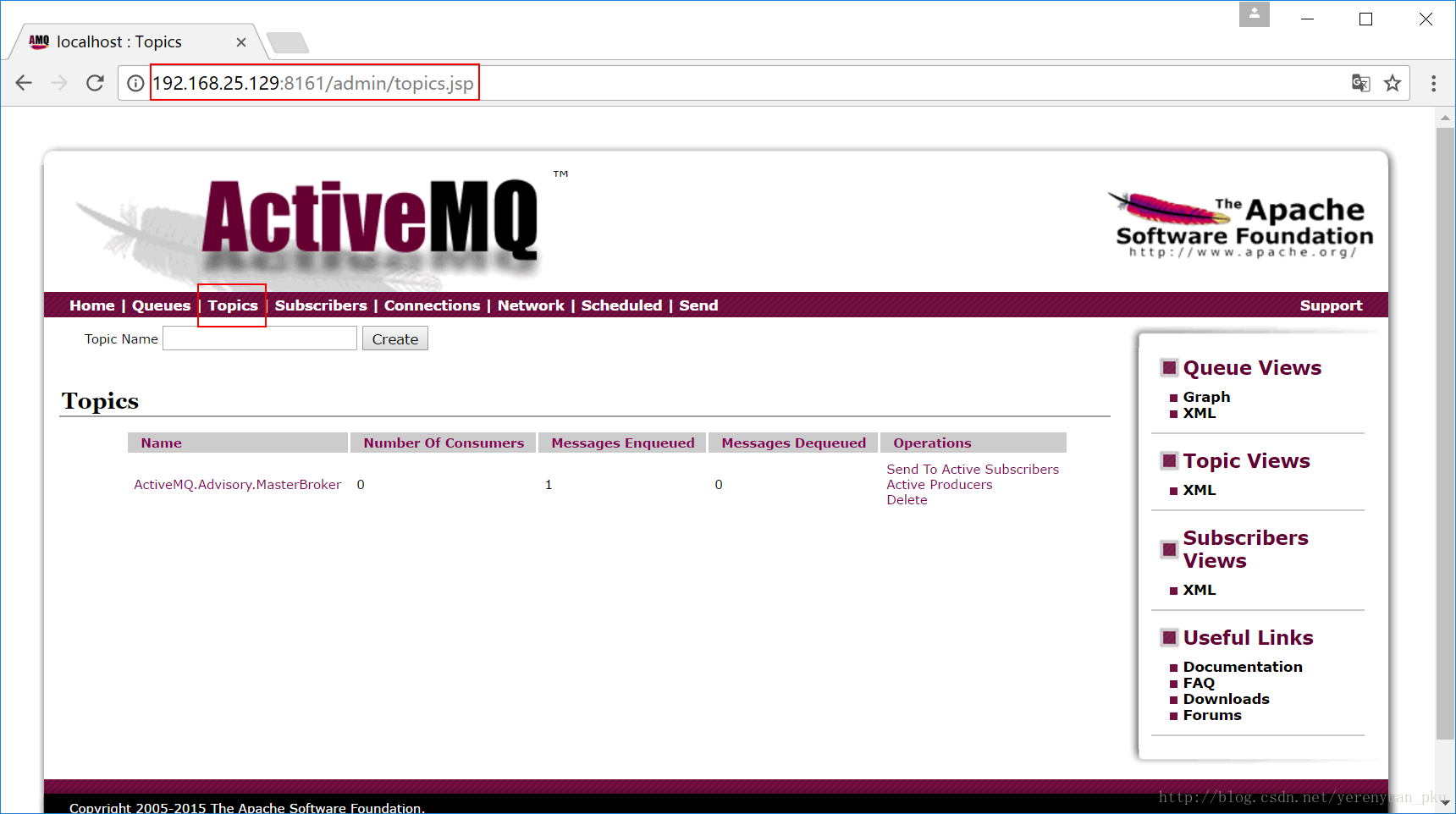Click the Create button
Image resolution: width=1456 pixels, height=814 pixels.
point(395,338)
